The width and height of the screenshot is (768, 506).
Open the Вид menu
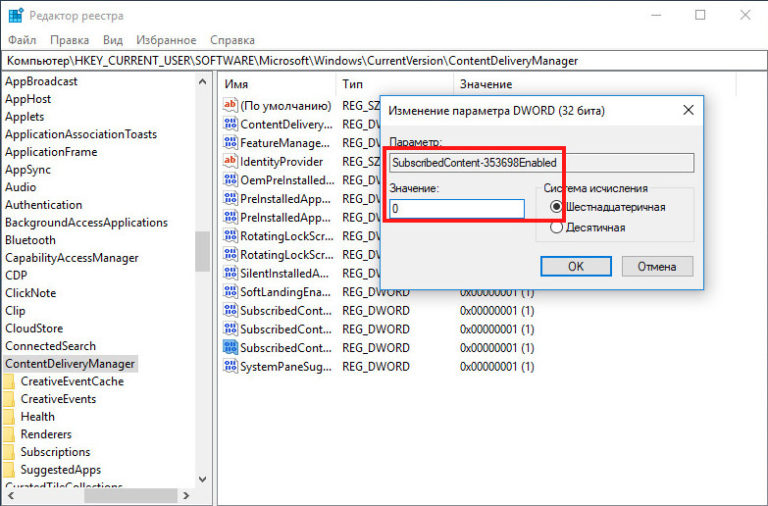[x=113, y=40]
